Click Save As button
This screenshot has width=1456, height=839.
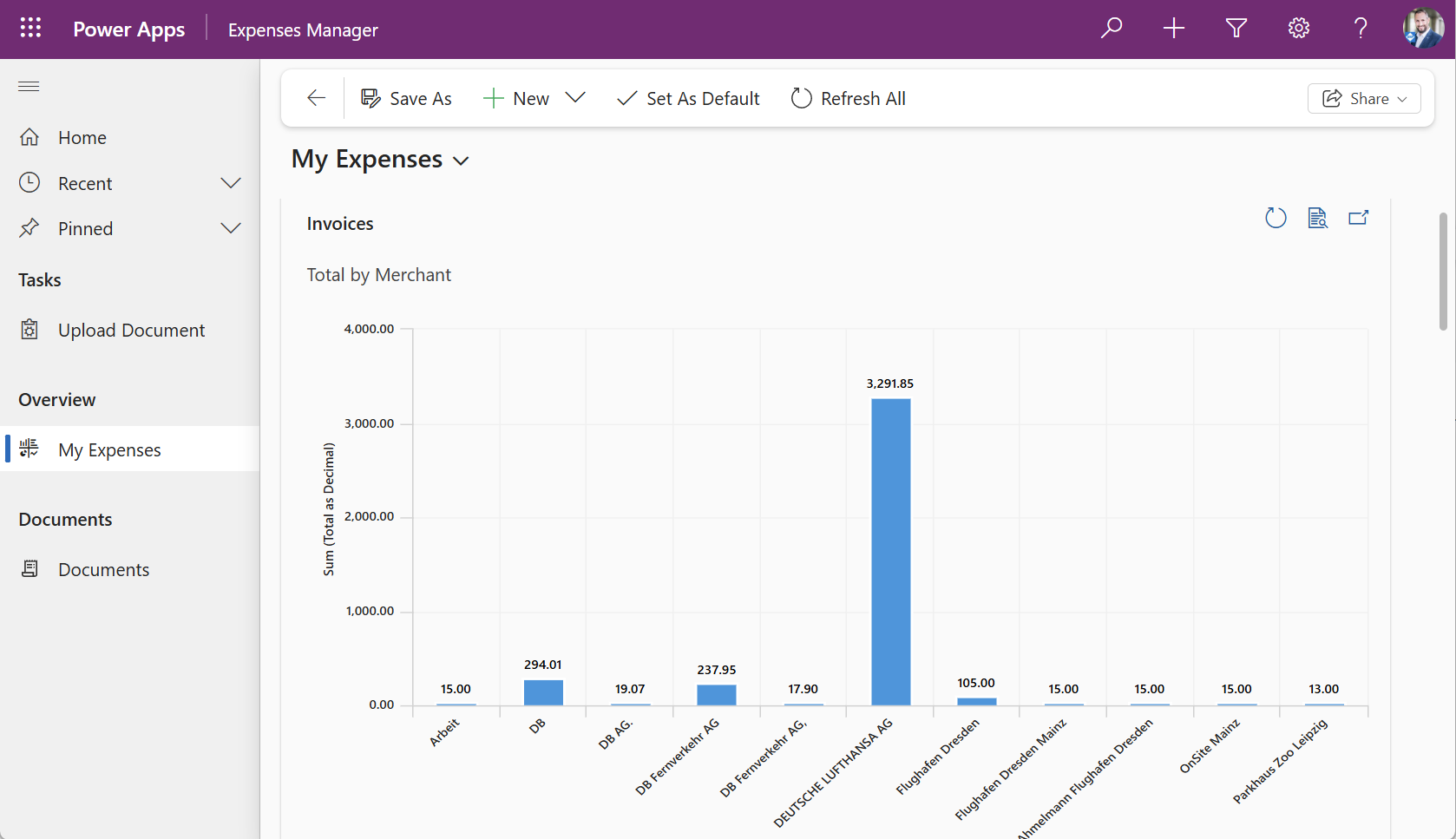[406, 99]
